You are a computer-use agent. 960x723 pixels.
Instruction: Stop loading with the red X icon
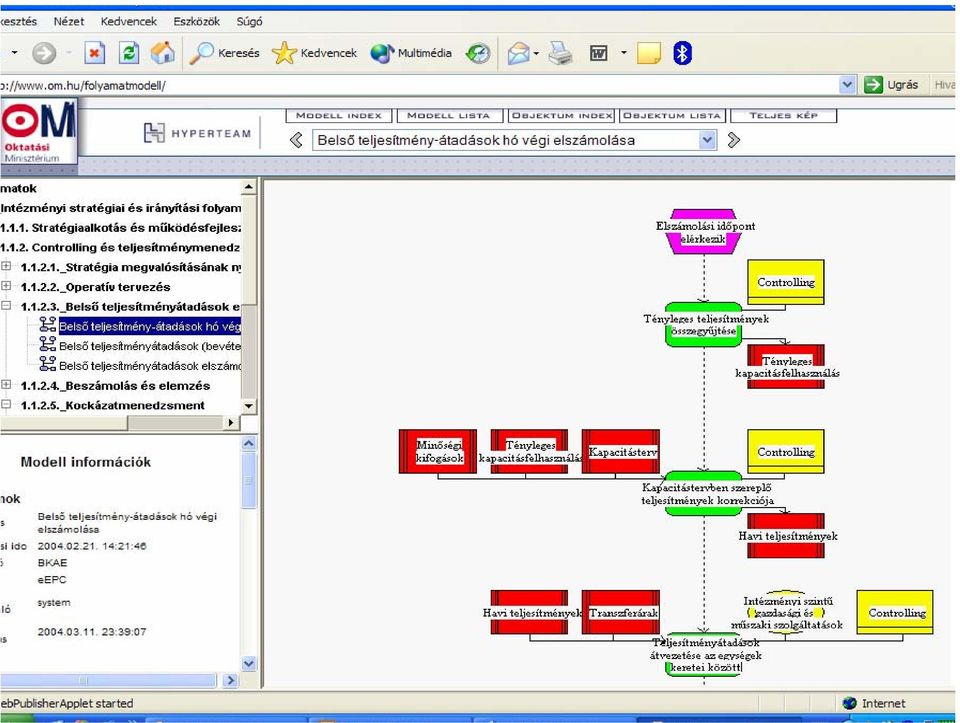tap(94, 53)
